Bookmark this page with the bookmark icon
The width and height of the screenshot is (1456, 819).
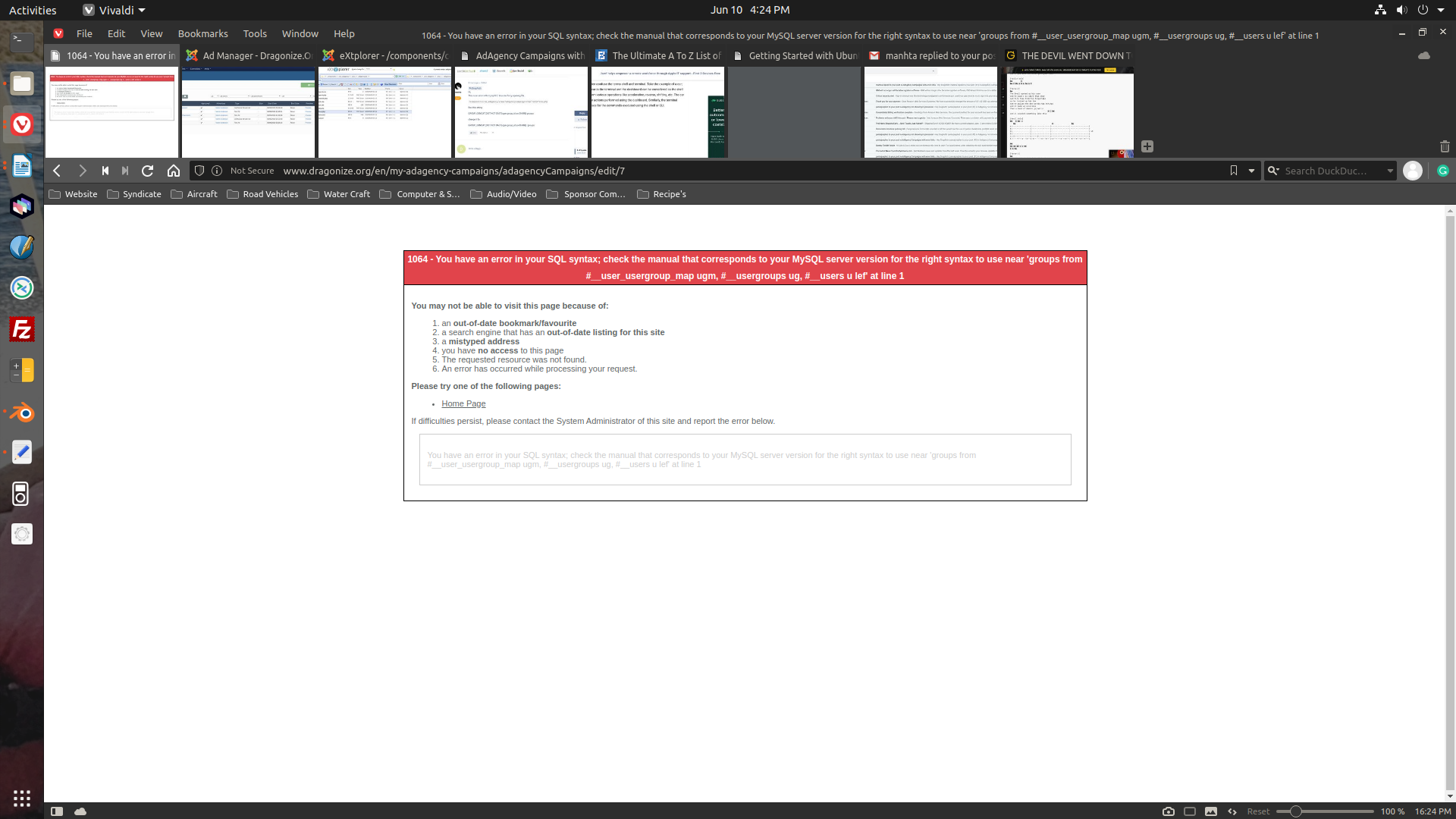click(x=1234, y=171)
